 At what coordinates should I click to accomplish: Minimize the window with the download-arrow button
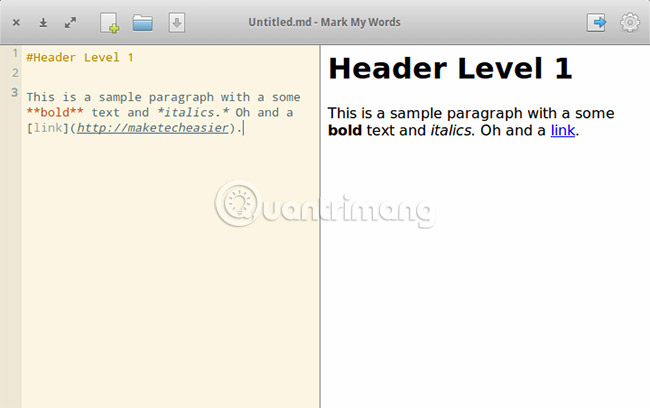(43, 22)
